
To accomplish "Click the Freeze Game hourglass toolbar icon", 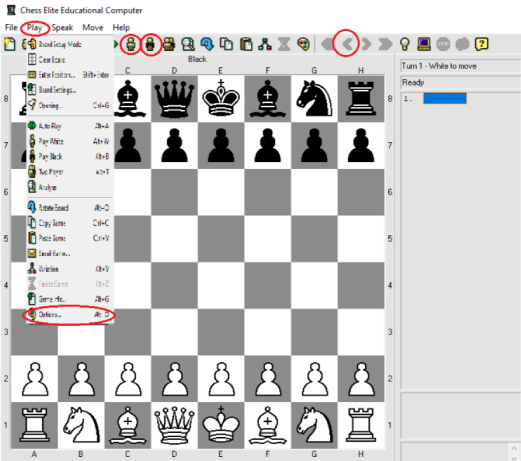I will pyautogui.click(x=284, y=44).
